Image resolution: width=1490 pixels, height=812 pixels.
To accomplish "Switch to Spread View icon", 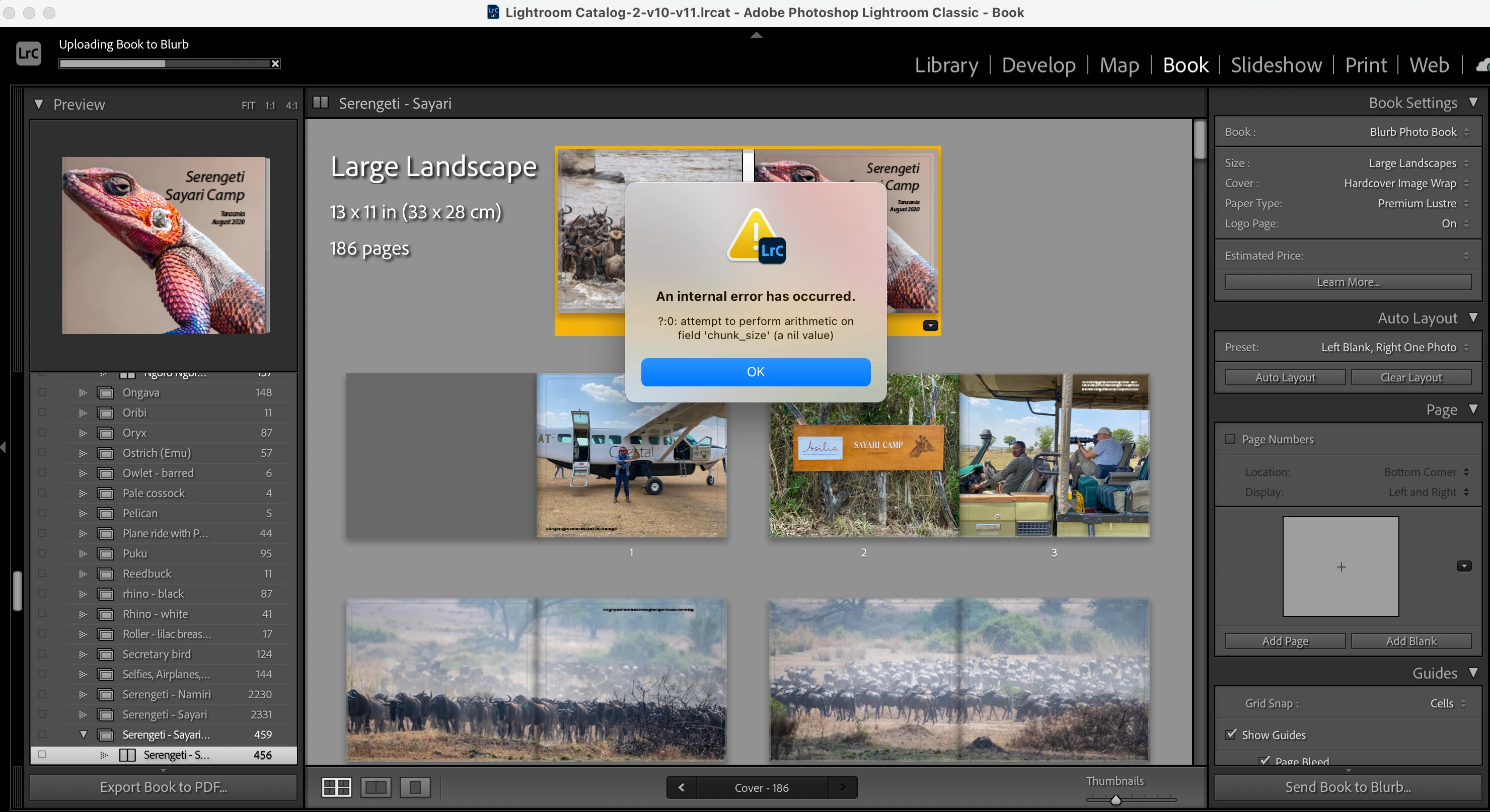I will point(376,787).
